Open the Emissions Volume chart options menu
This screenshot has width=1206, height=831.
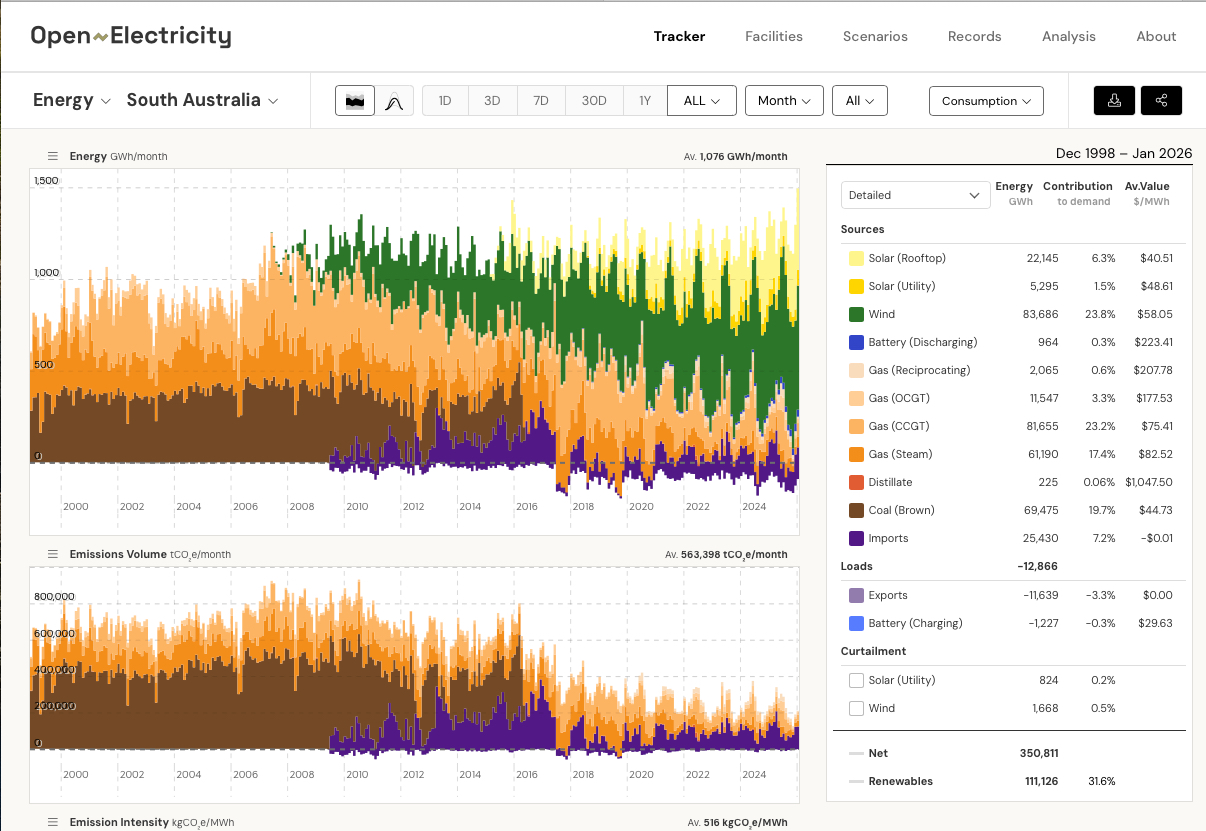coord(53,554)
